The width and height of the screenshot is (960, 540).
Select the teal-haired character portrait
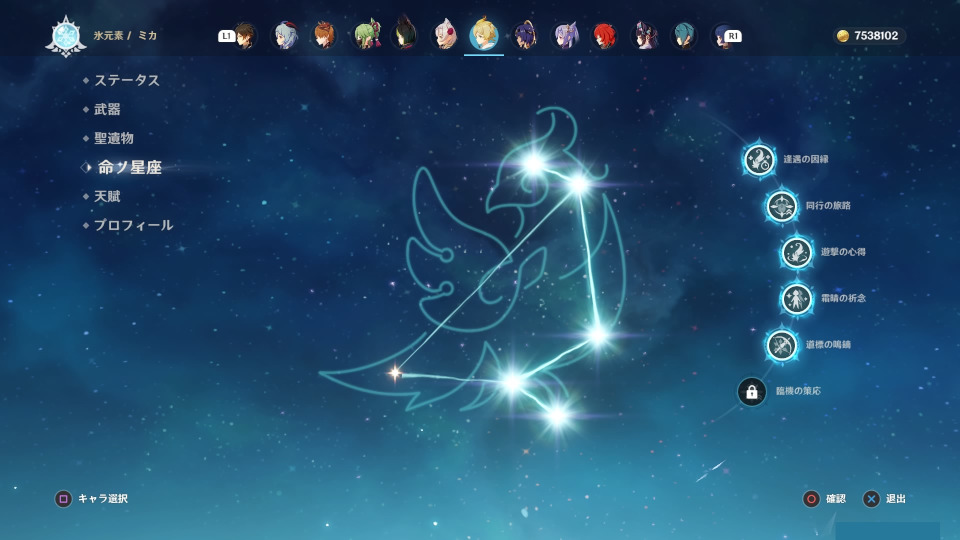(x=684, y=36)
